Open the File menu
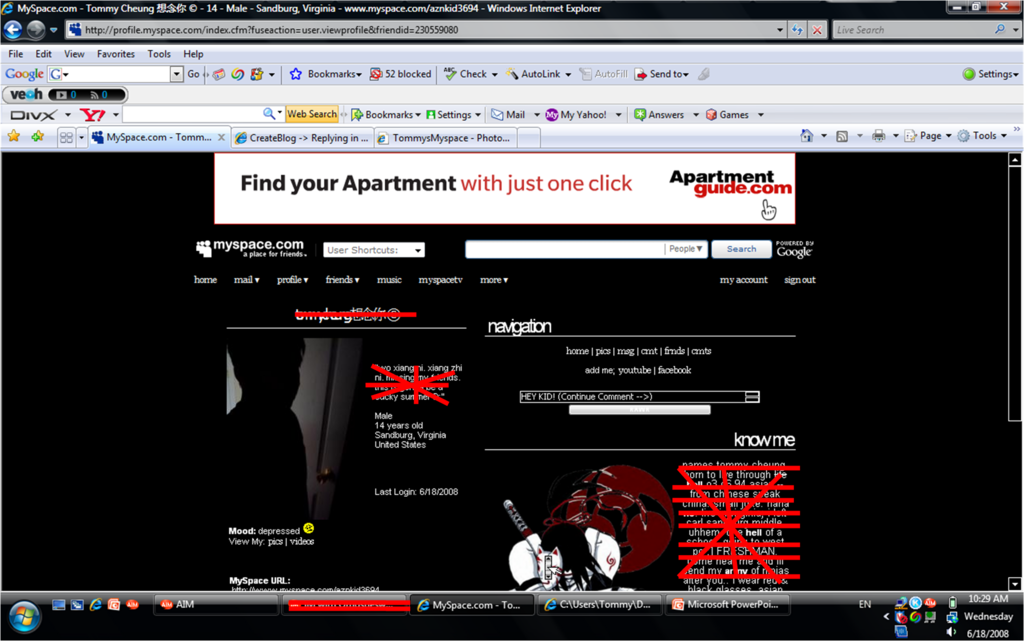1024x641 pixels. click(x=16, y=54)
